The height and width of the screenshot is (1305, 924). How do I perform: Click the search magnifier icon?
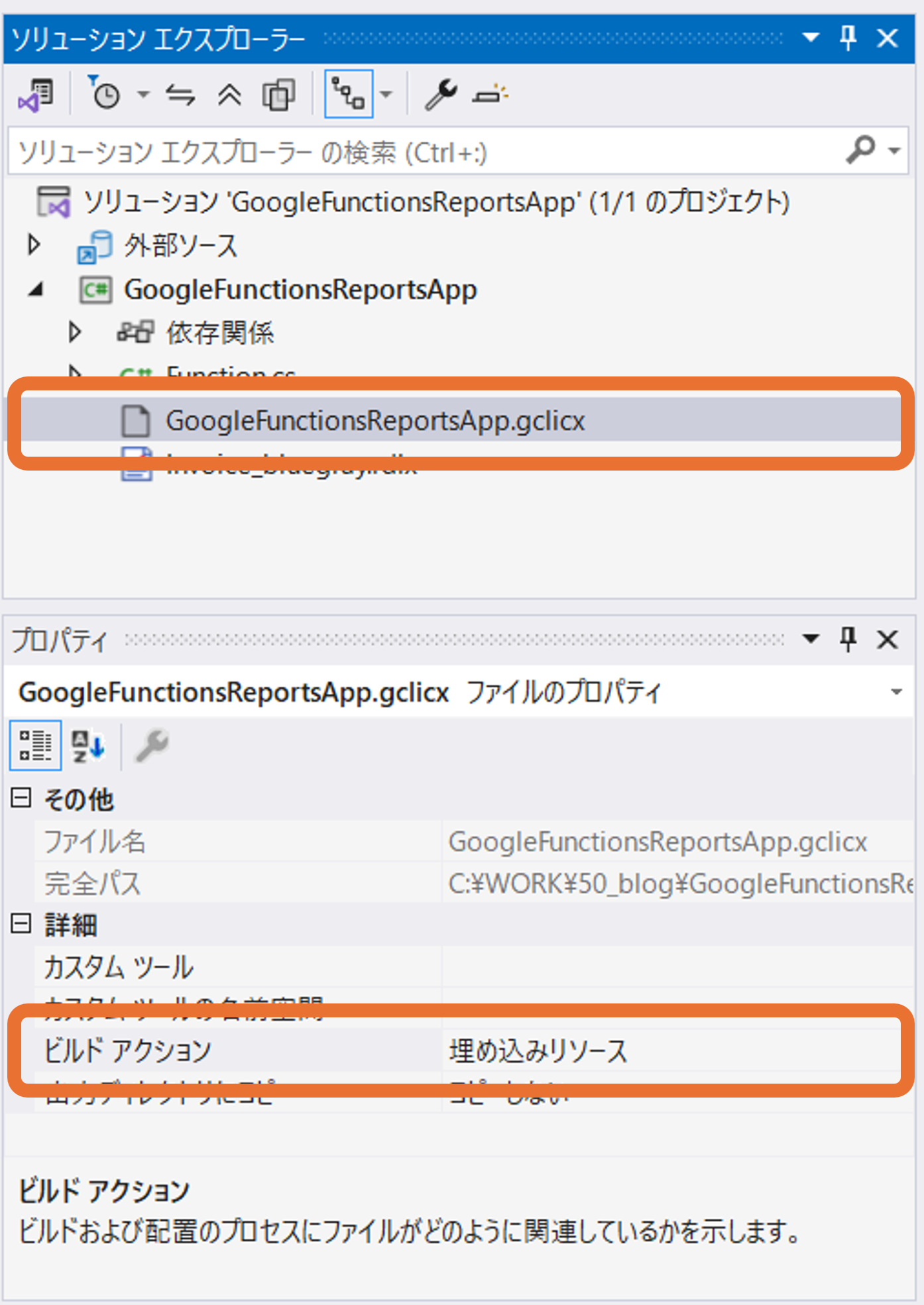click(861, 151)
